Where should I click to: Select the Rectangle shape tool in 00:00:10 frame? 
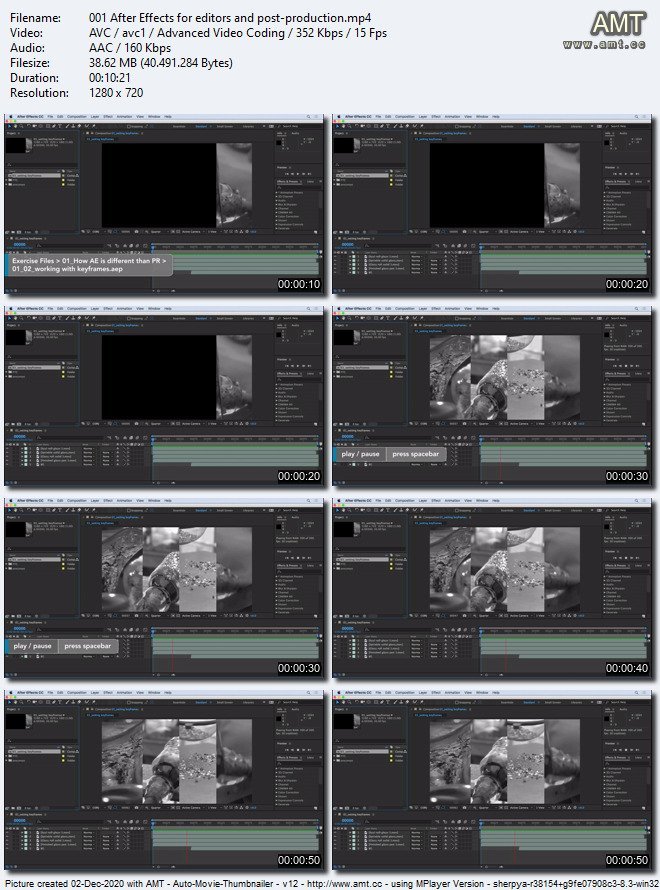click(x=48, y=126)
